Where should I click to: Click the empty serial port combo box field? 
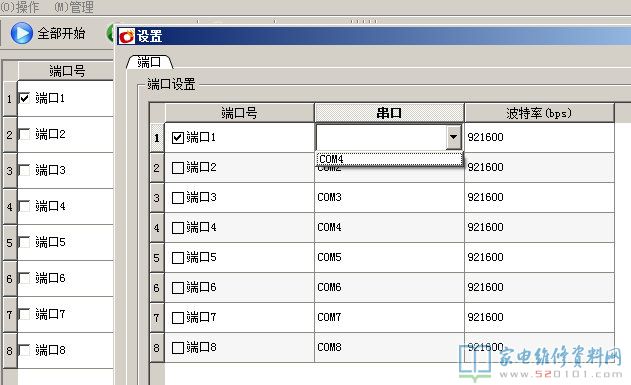point(381,137)
